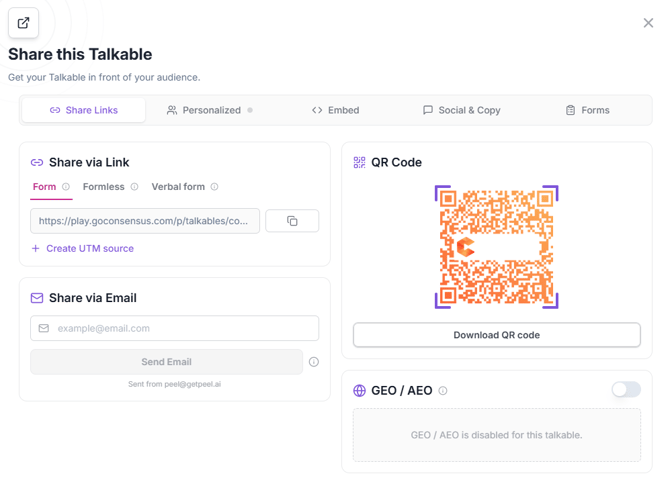Viewport: 670px width, 488px height.
Task: Click the info icon next to Form
Action: (66, 187)
